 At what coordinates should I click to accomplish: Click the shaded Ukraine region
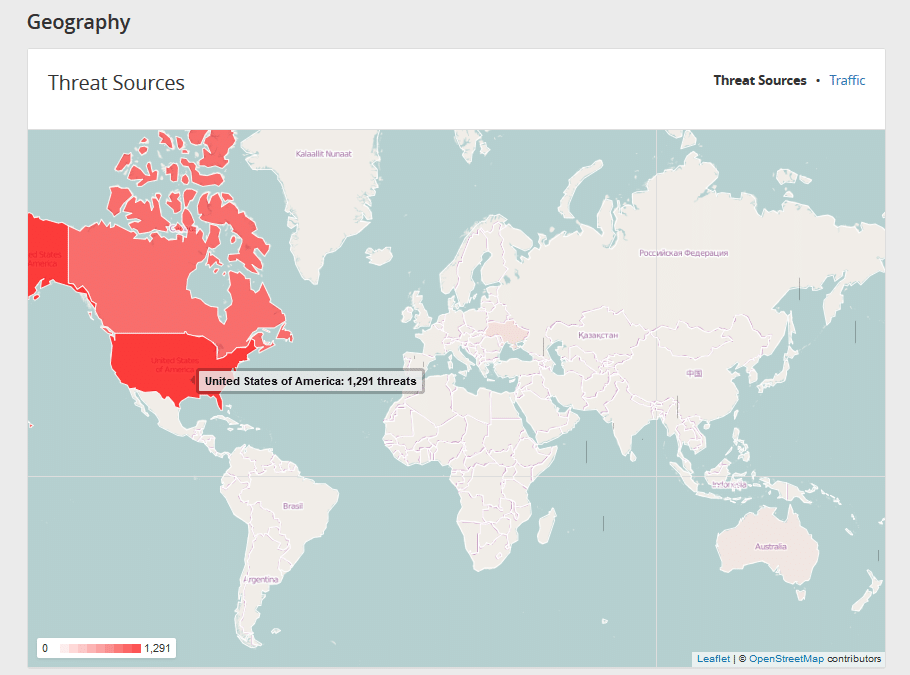point(505,330)
